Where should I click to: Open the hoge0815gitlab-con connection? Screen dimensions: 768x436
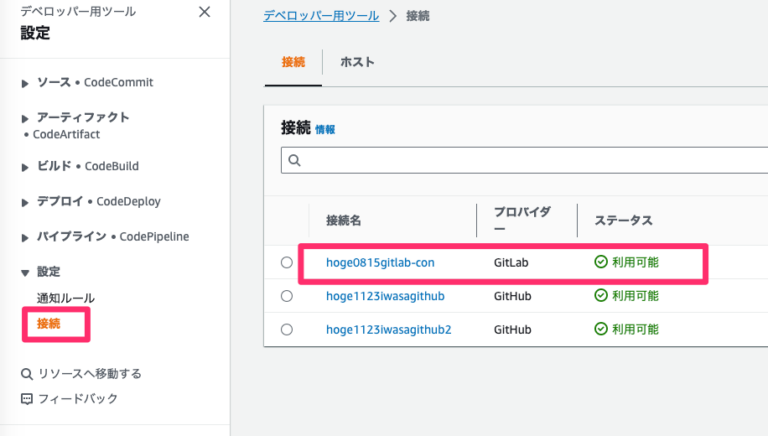point(380,263)
